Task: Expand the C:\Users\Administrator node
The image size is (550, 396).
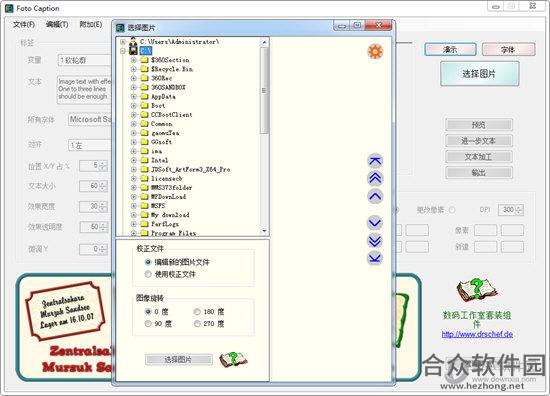Action: pos(123,42)
